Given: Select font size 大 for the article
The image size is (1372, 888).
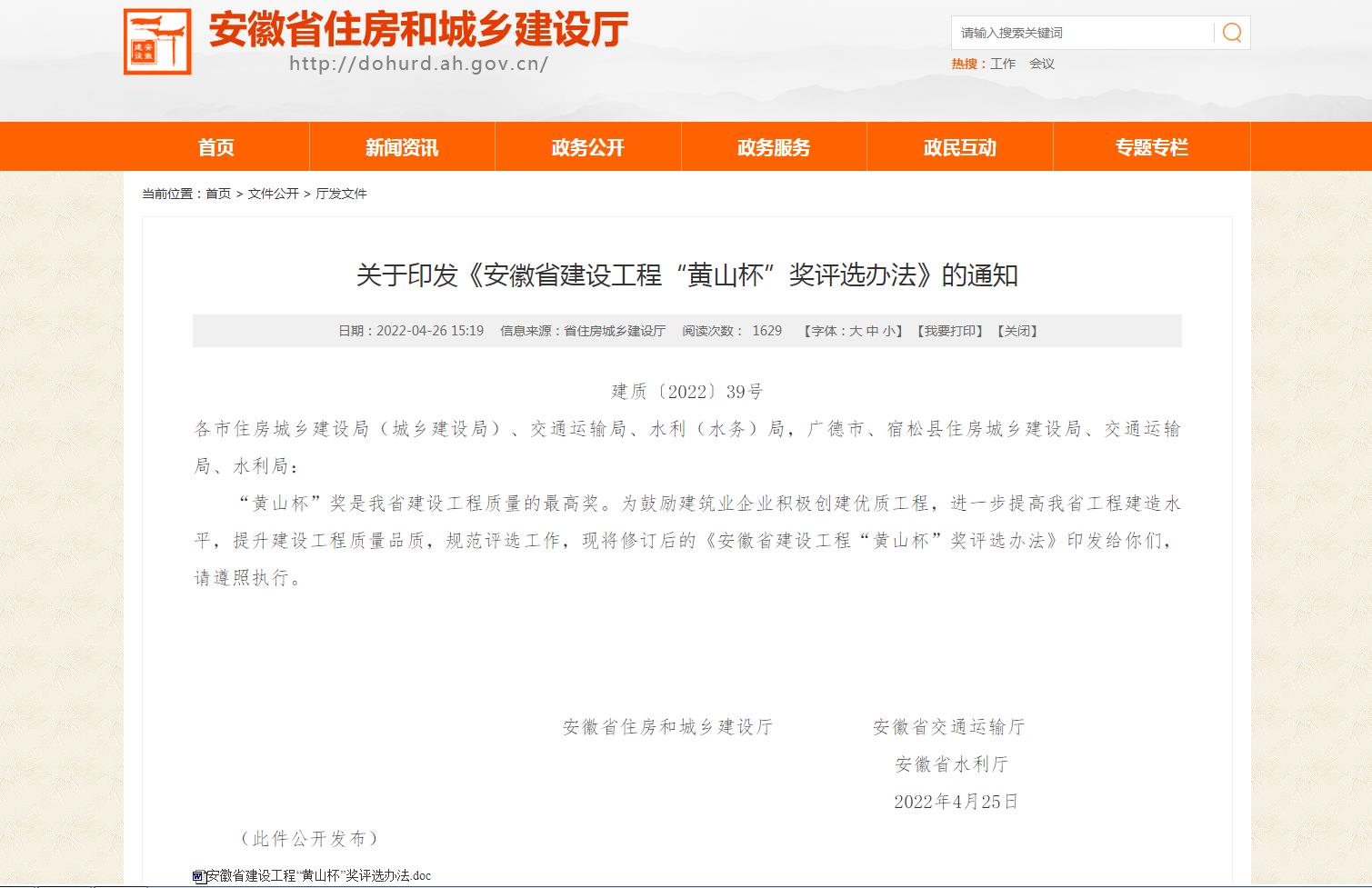Looking at the screenshot, I should pyautogui.click(x=856, y=331).
